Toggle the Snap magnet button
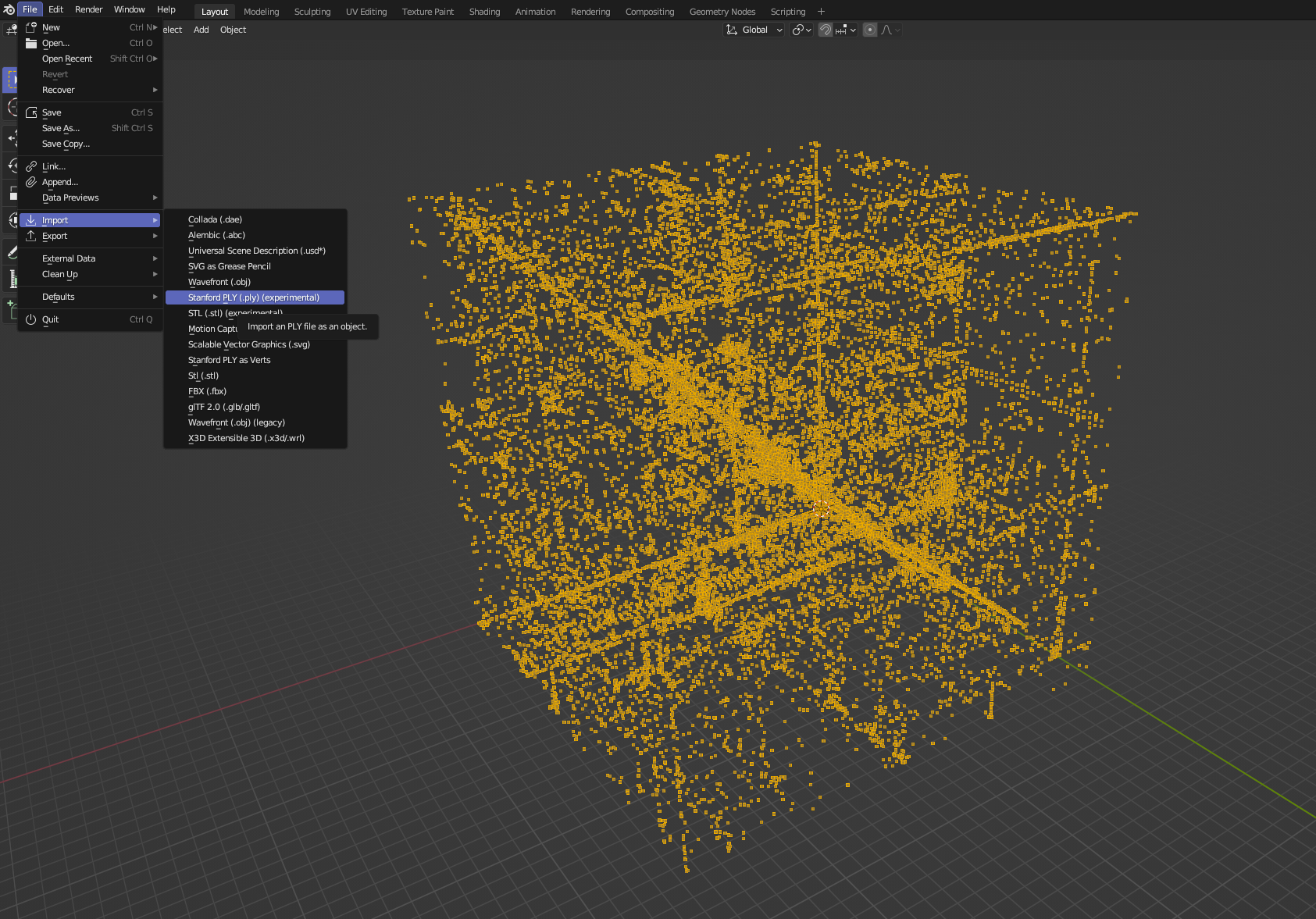Viewport: 1316px width, 919px height. 826,30
